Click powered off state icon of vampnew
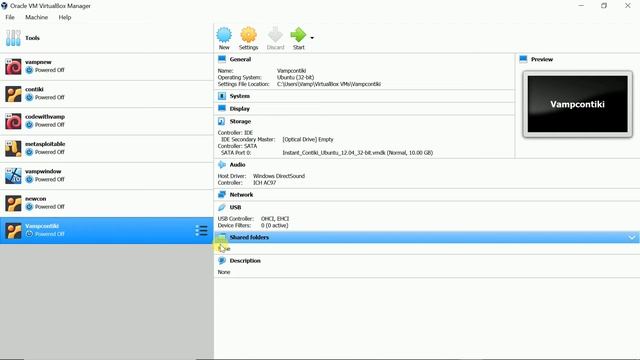 point(29,70)
